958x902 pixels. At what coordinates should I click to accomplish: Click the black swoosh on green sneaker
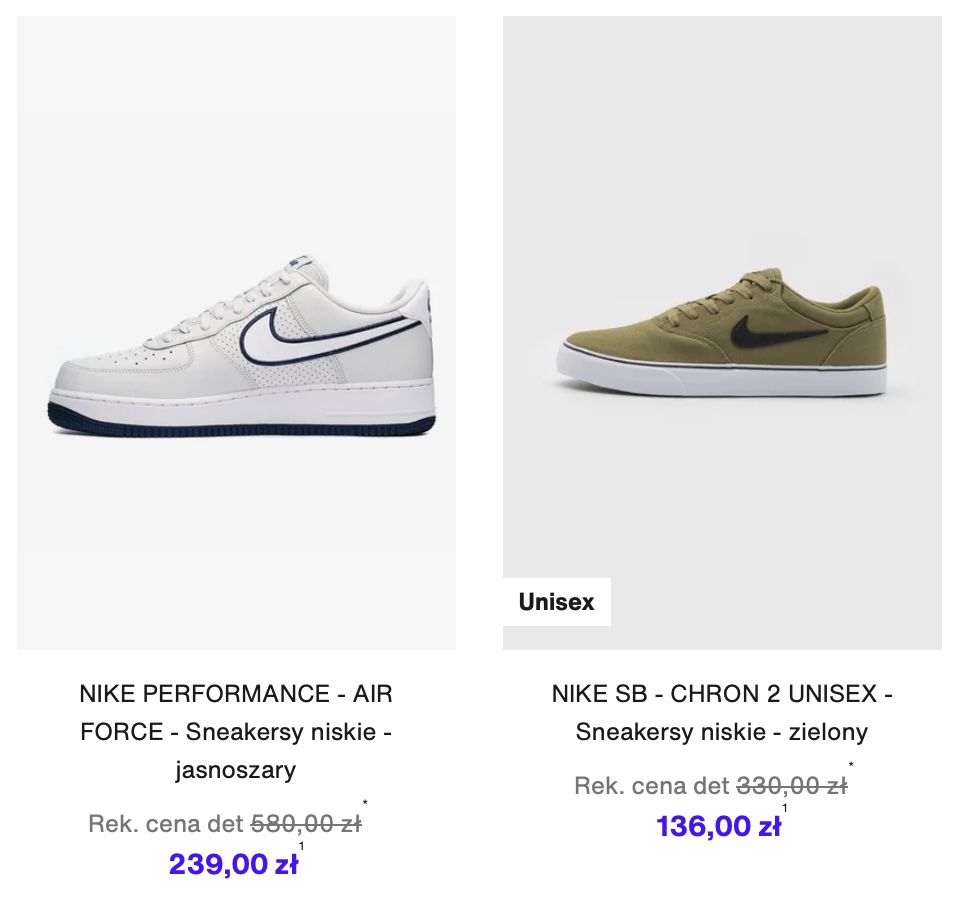pos(778,331)
